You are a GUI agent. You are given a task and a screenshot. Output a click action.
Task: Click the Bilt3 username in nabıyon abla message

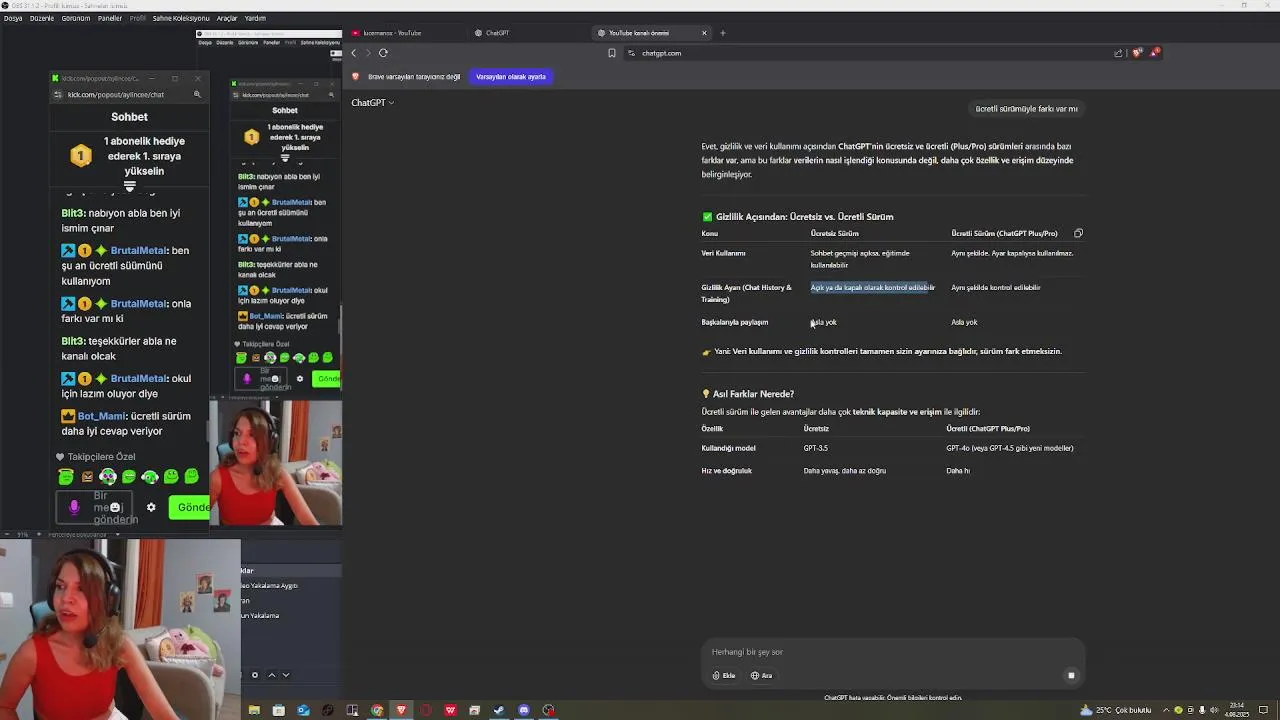pos(72,213)
